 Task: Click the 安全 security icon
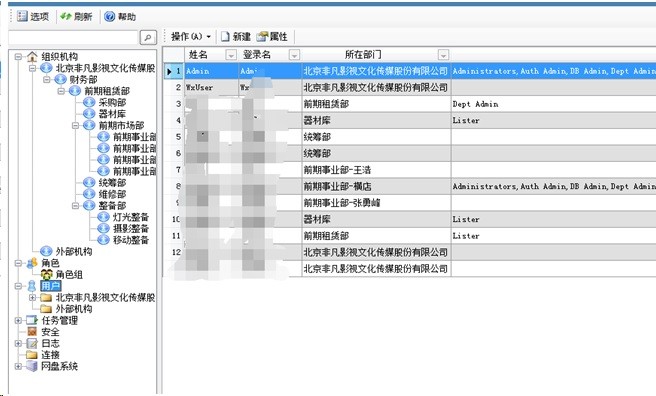pyautogui.click(x=32, y=332)
